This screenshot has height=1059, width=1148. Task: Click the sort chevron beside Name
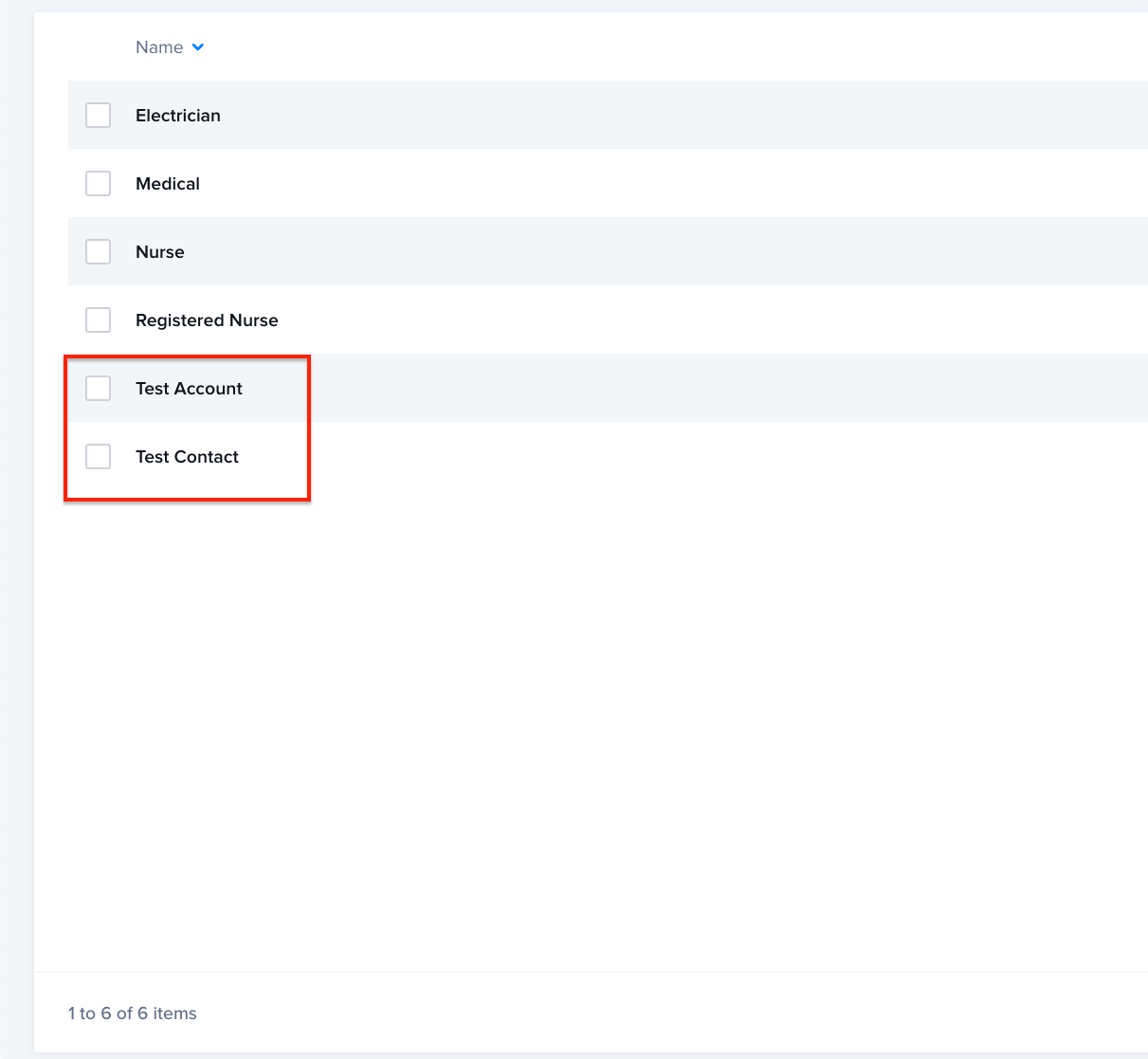click(x=197, y=47)
